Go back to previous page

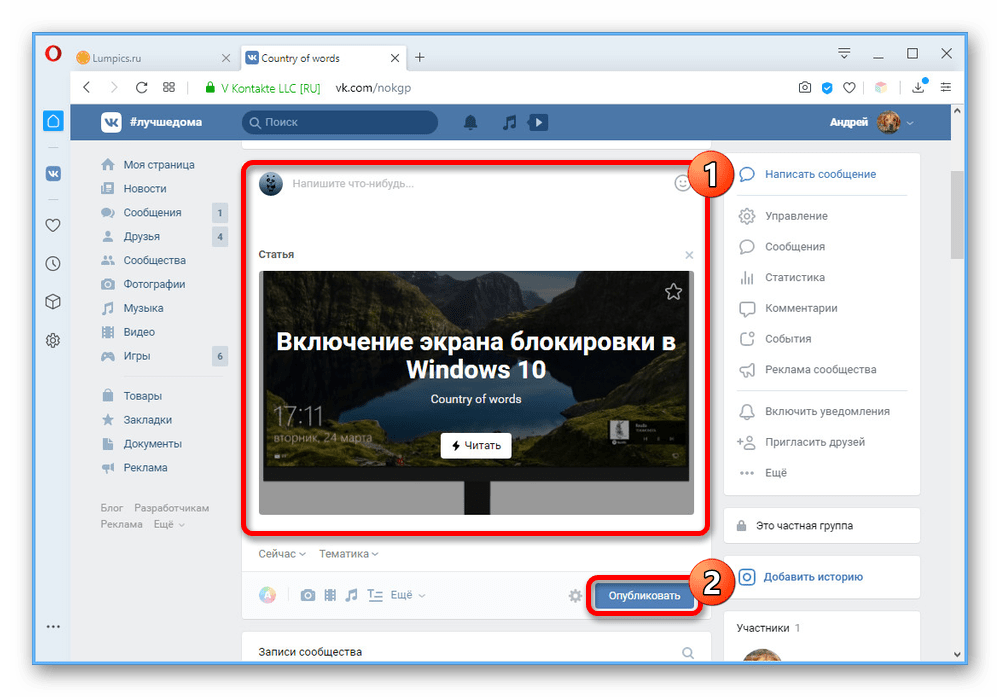click(87, 87)
